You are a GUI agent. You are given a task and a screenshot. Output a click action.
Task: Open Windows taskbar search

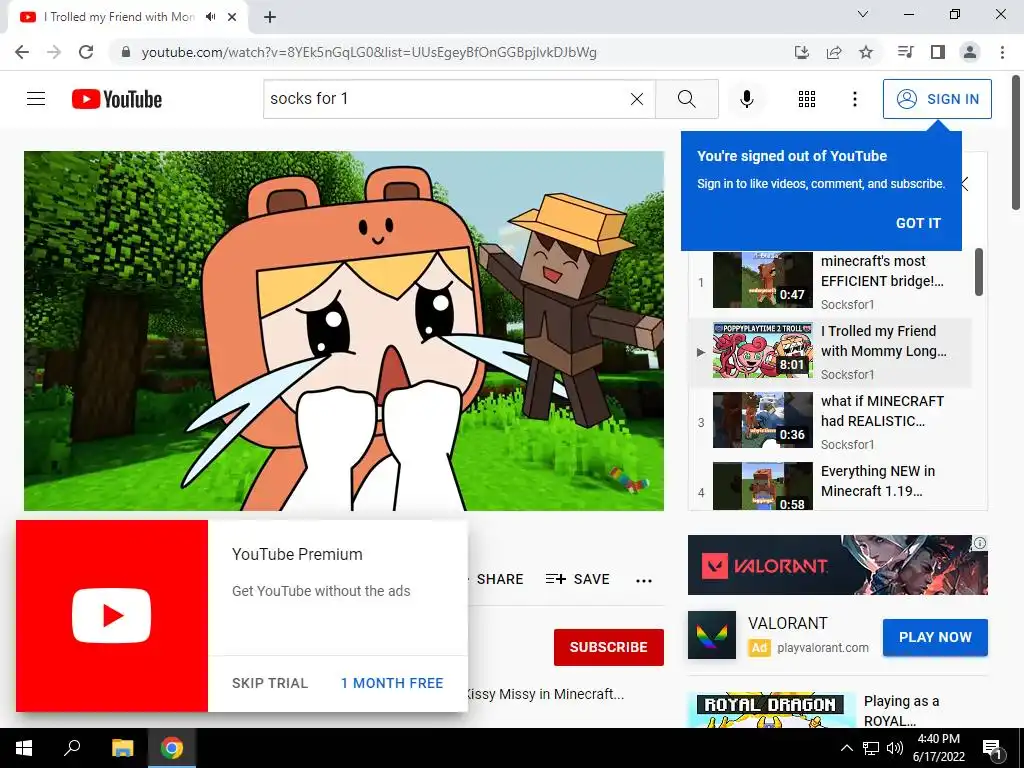[72, 748]
